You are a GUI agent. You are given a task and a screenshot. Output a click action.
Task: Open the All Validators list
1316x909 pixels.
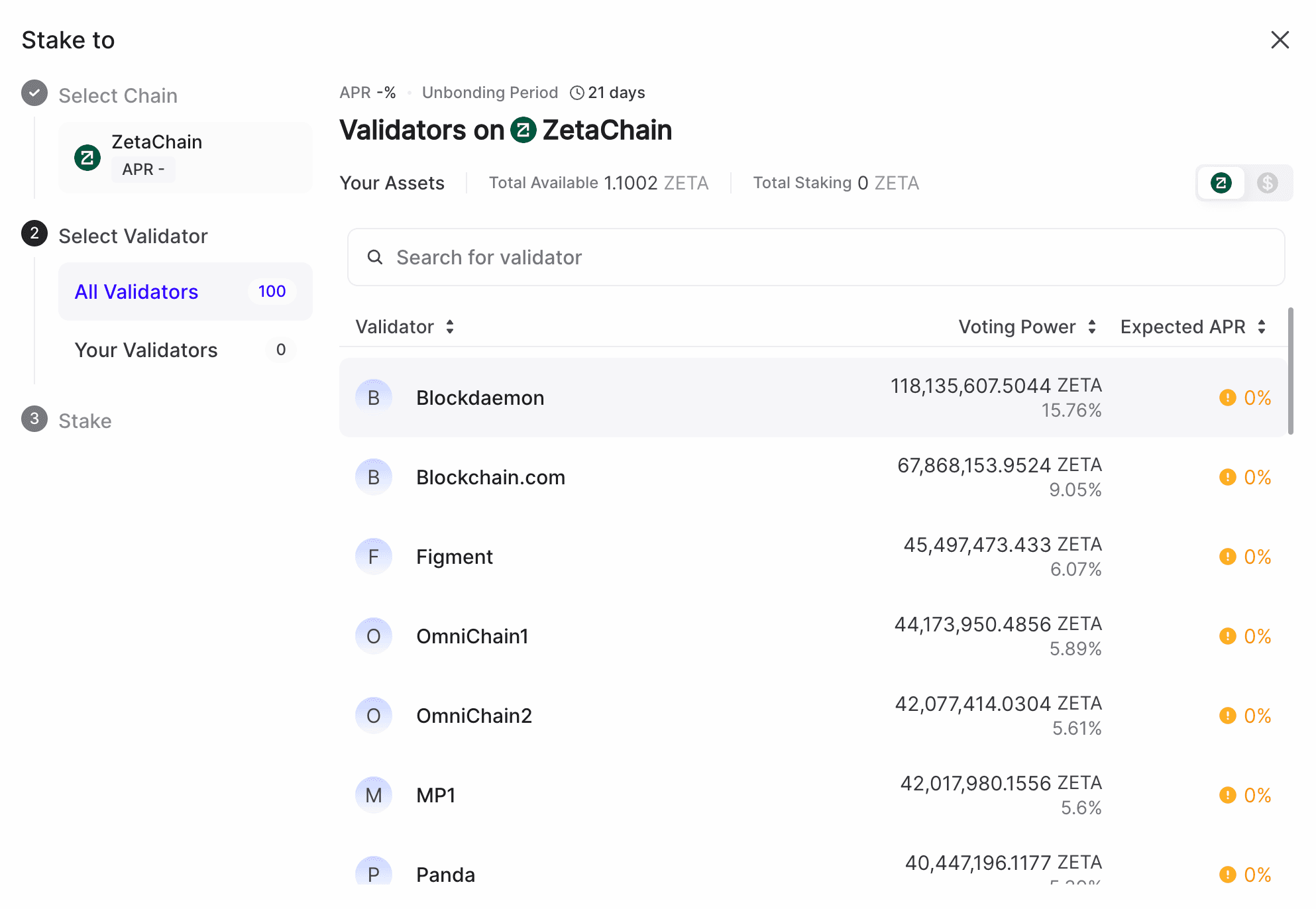coord(136,292)
